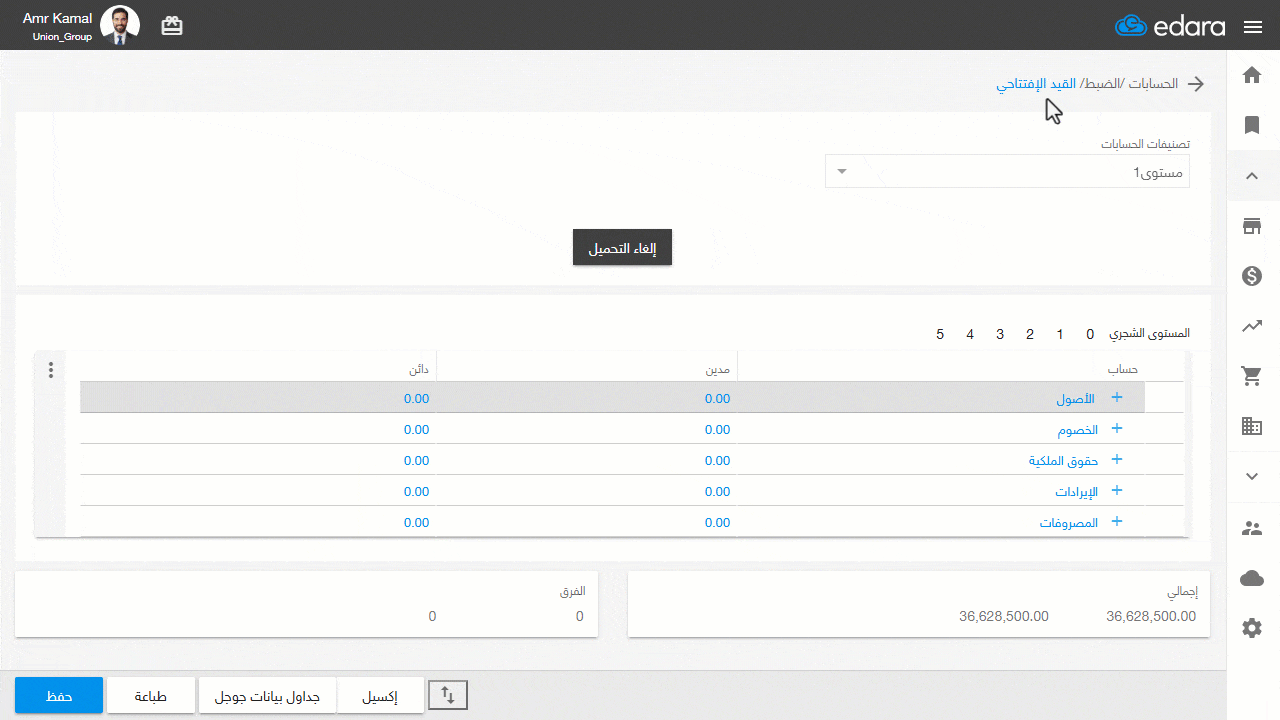1280x720 pixels.
Task: Click the up-down arrows sort button
Action: [448, 695]
